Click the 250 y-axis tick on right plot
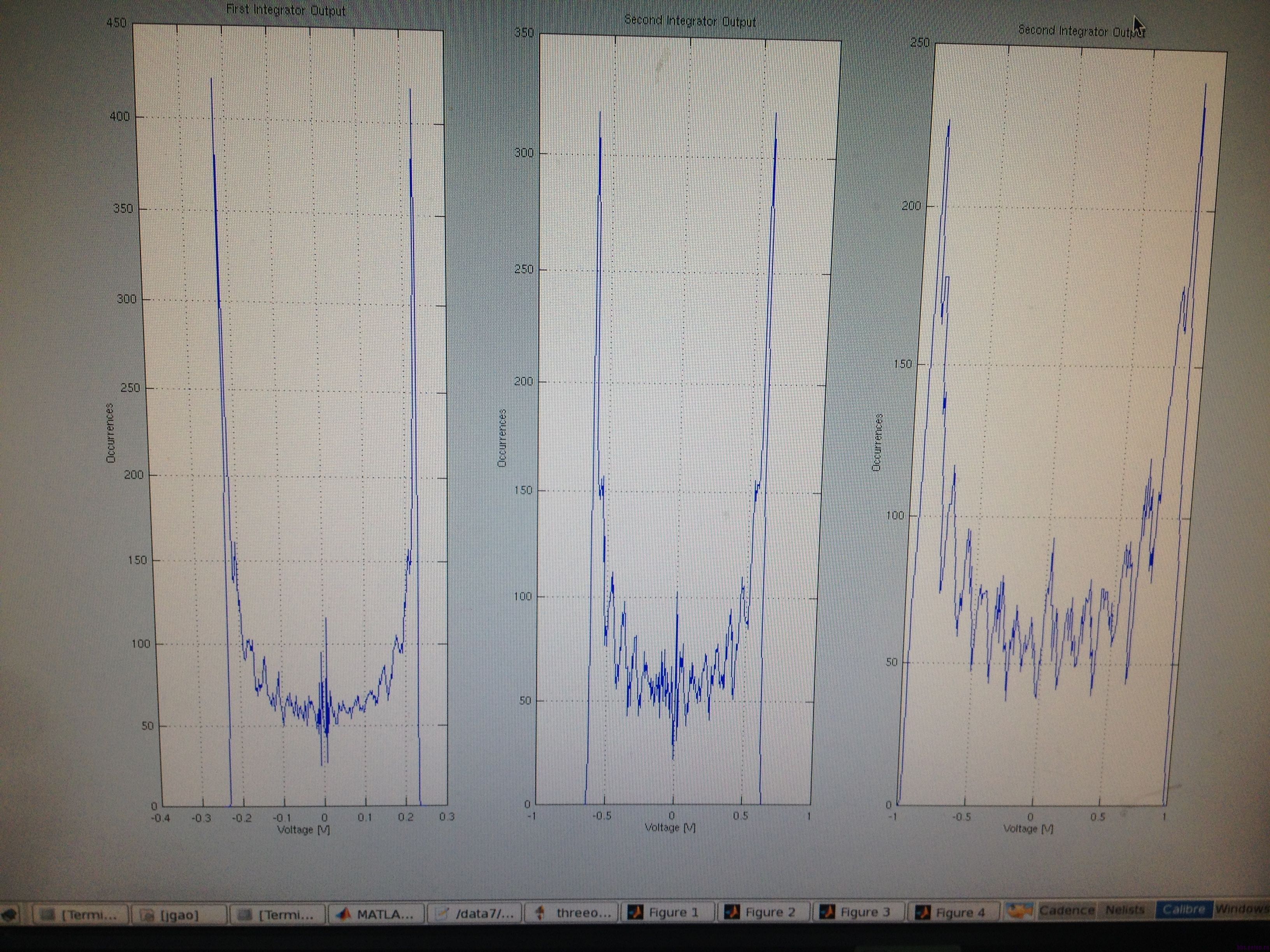Viewport: 1270px width, 952px height. click(920, 42)
